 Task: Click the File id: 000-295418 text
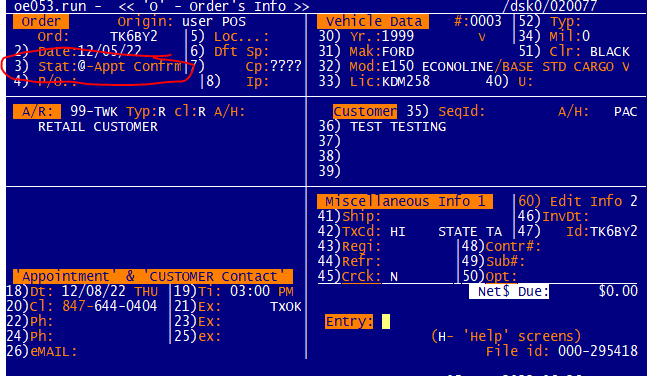pos(562,352)
